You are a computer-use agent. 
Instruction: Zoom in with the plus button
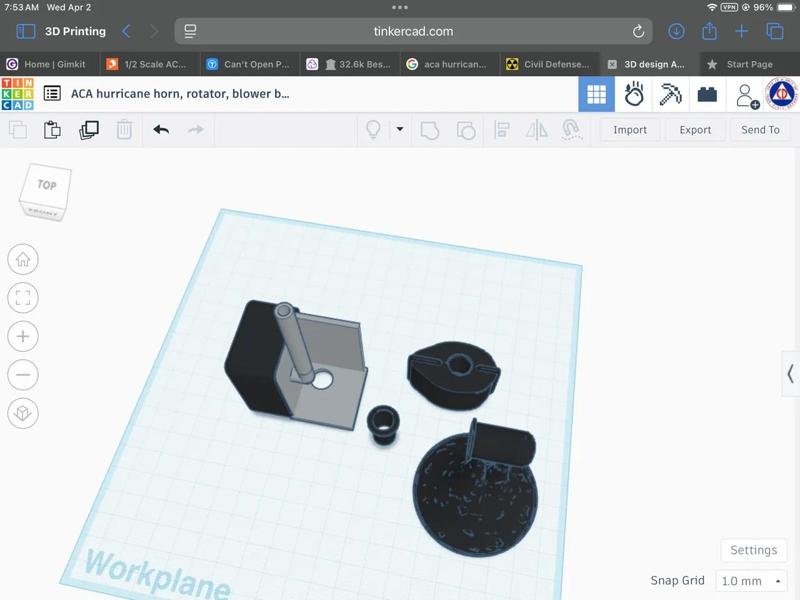pos(23,336)
